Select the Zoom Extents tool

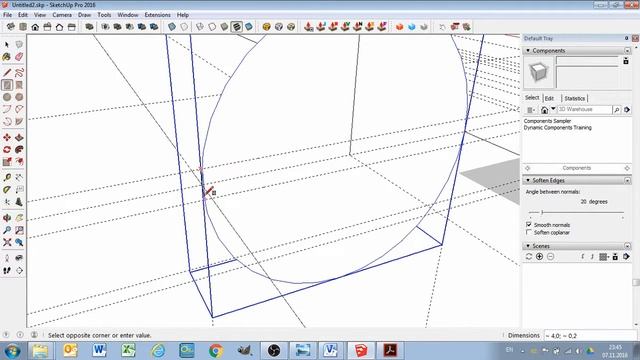coord(7,242)
